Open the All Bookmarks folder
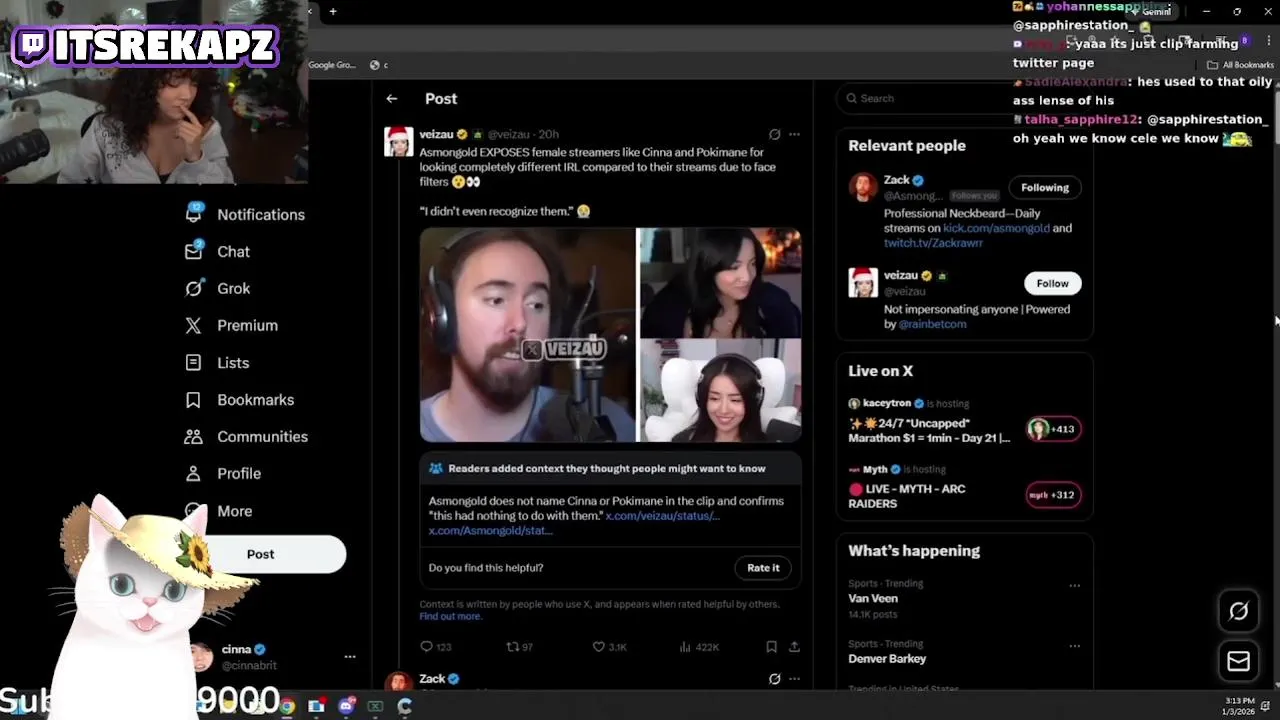 (x=1240, y=65)
